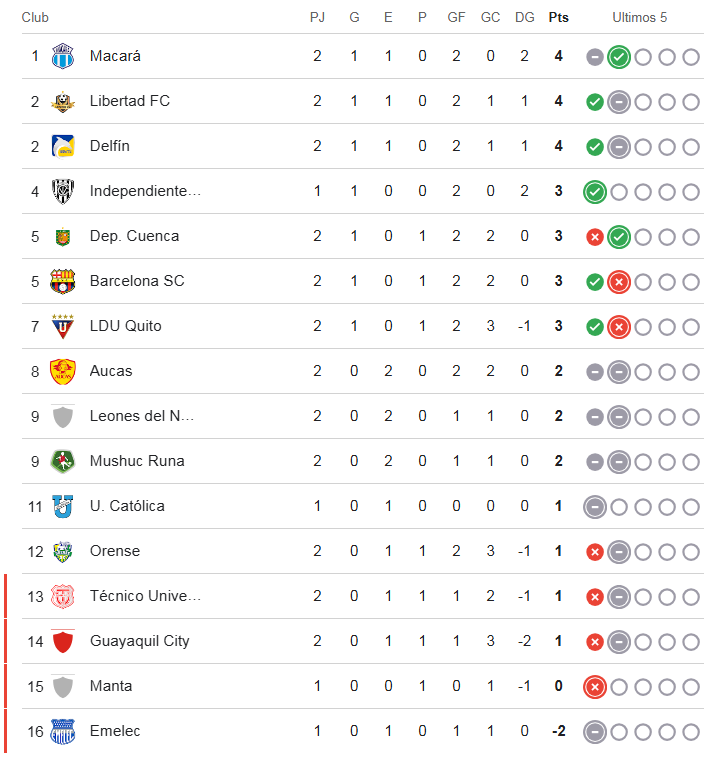Click the Mushuc Runa crest icon

tap(63, 461)
